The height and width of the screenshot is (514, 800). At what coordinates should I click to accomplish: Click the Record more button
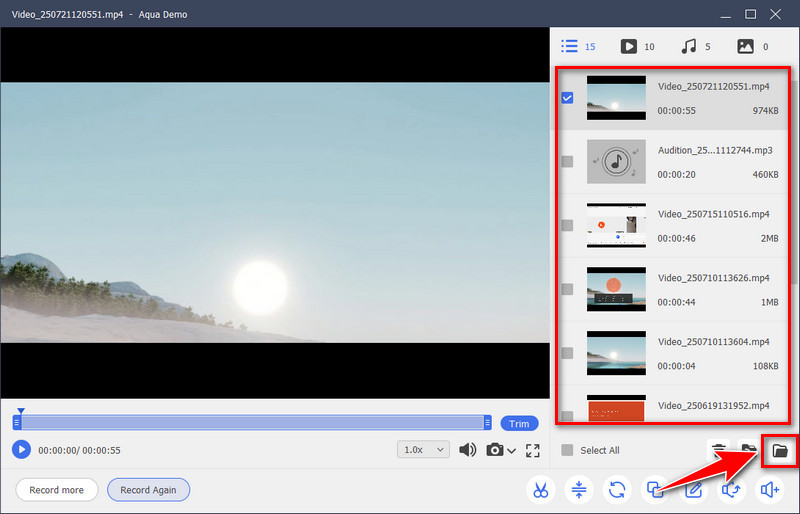(x=57, y=490)
